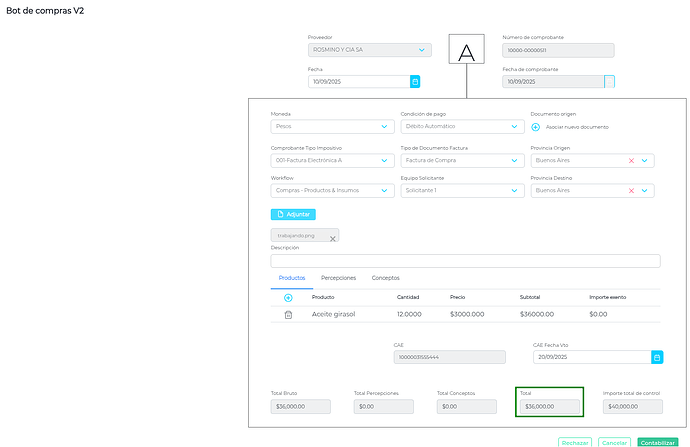Screen dimensions: 690x447
Task: Click the Rechazar button
Action: pos(575,443)
